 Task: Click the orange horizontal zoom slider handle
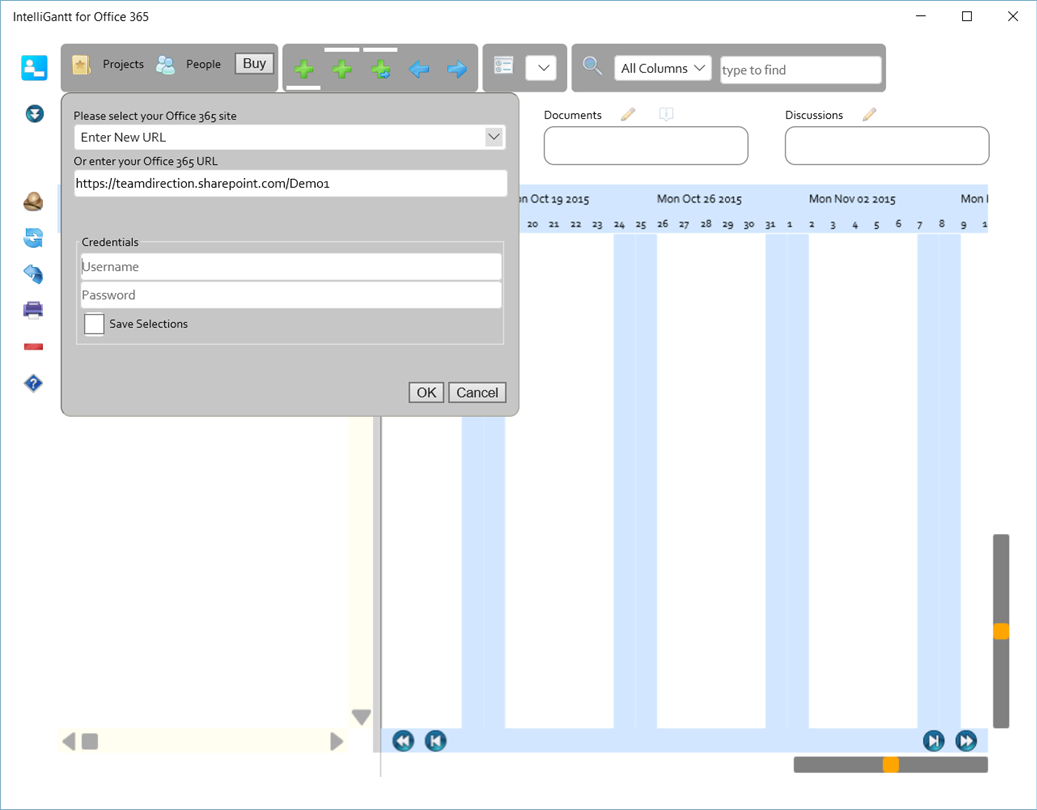click(x=891, y=764)
